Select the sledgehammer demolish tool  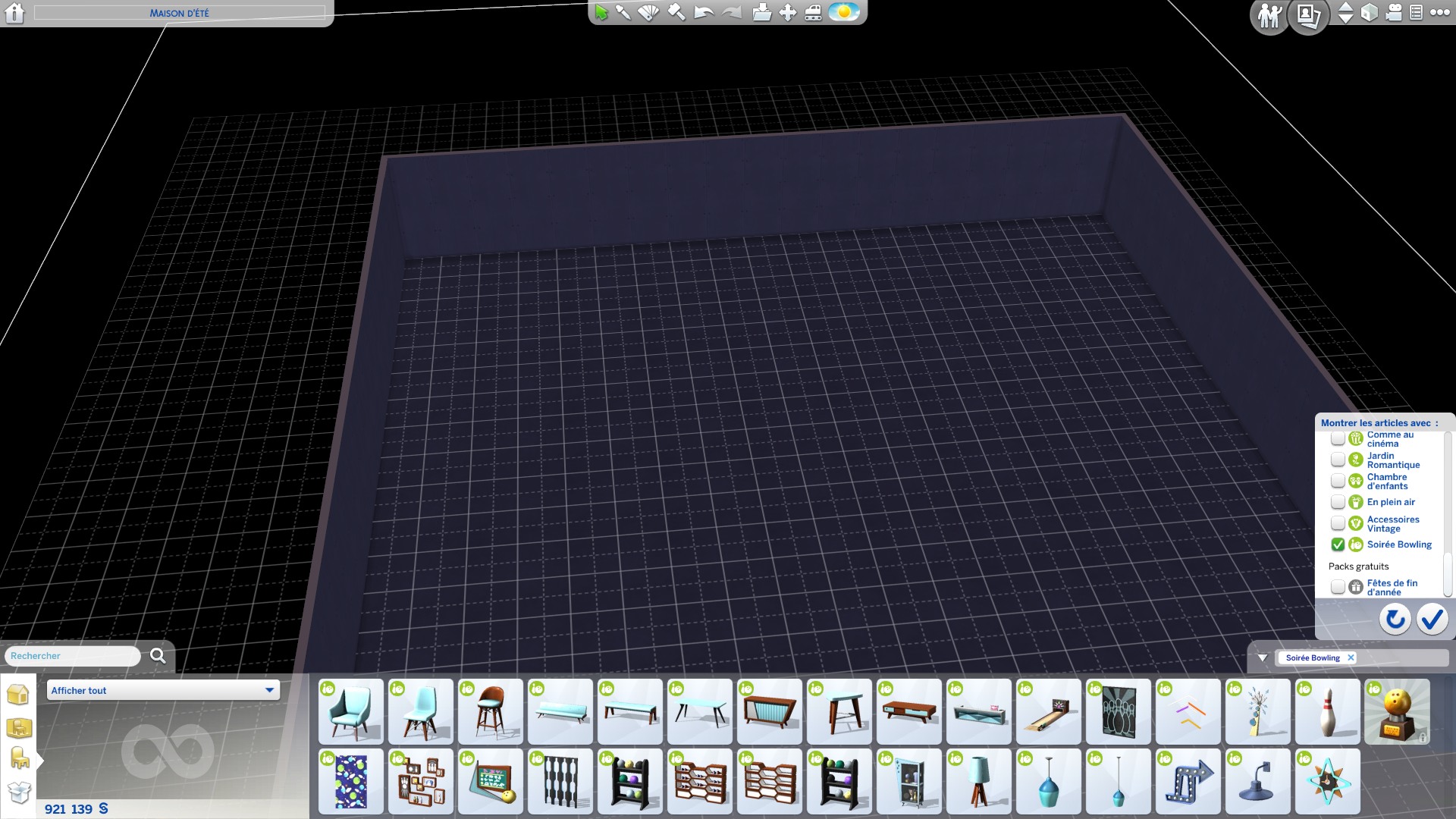pos(676,12)
